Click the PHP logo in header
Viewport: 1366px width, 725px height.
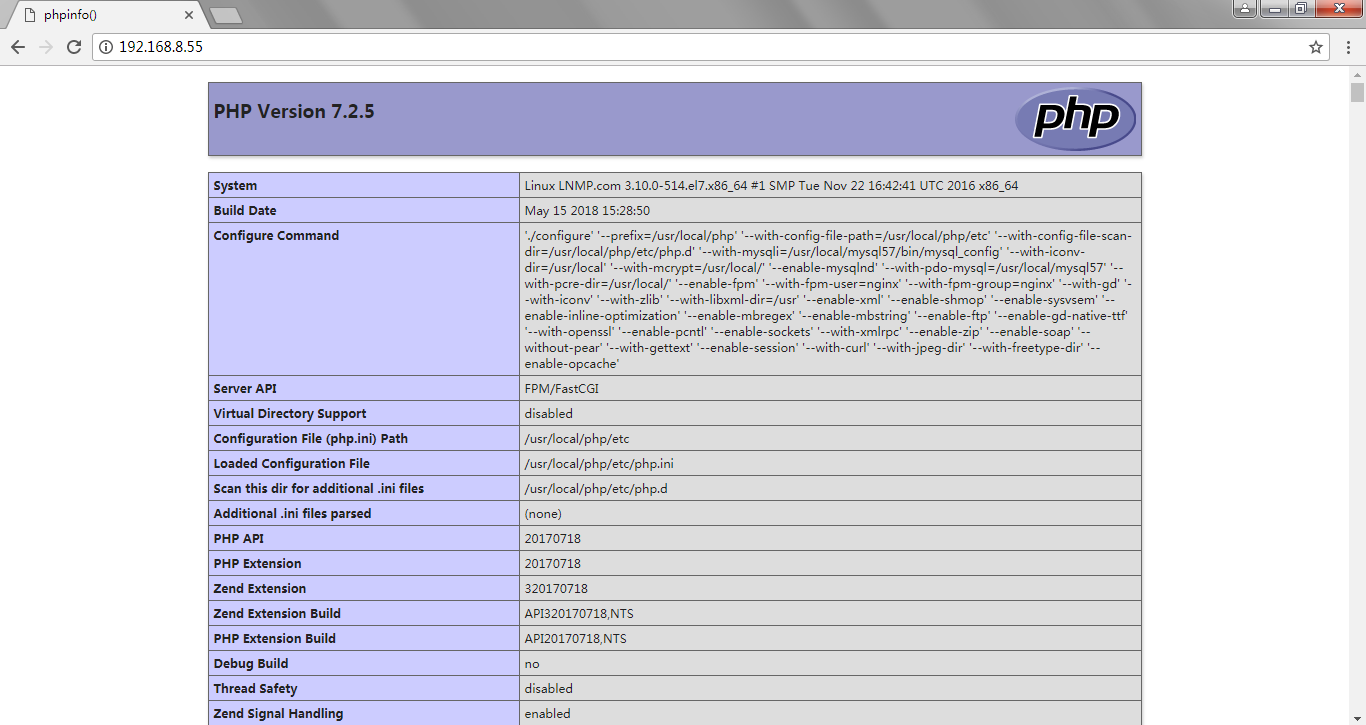point(1076,119)
